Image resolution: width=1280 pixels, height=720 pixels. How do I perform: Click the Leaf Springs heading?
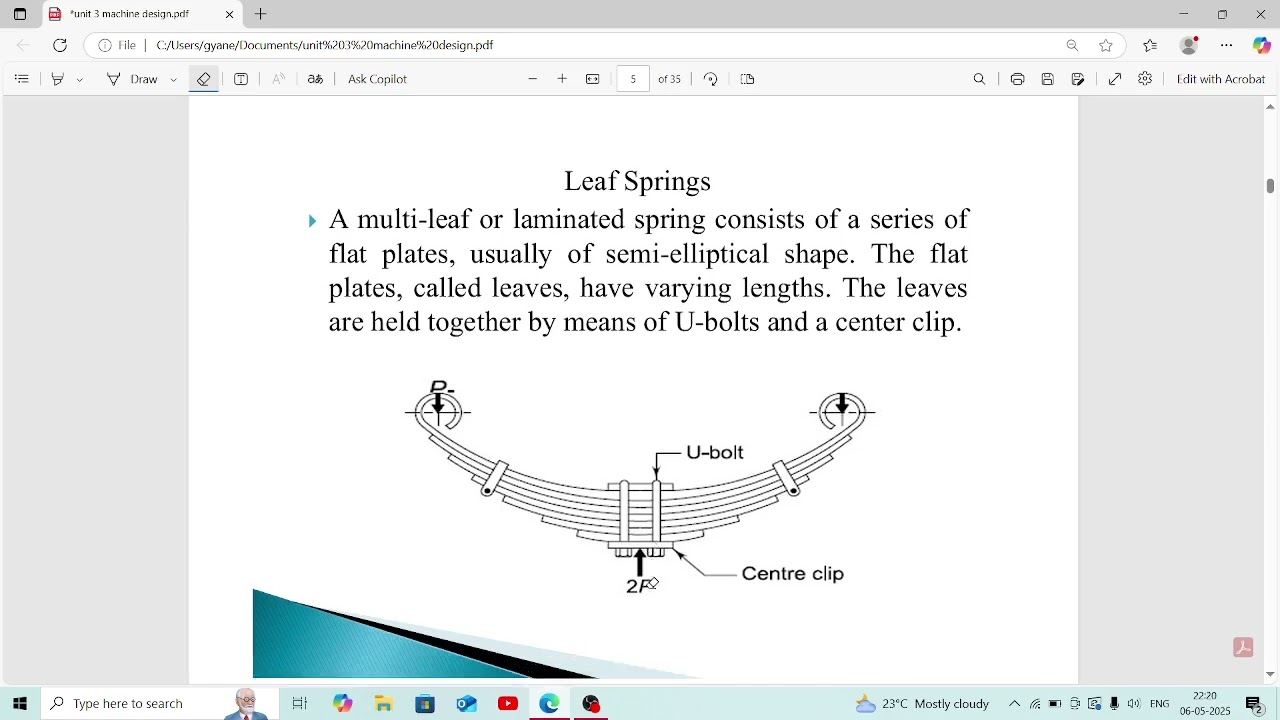point(638,181)
